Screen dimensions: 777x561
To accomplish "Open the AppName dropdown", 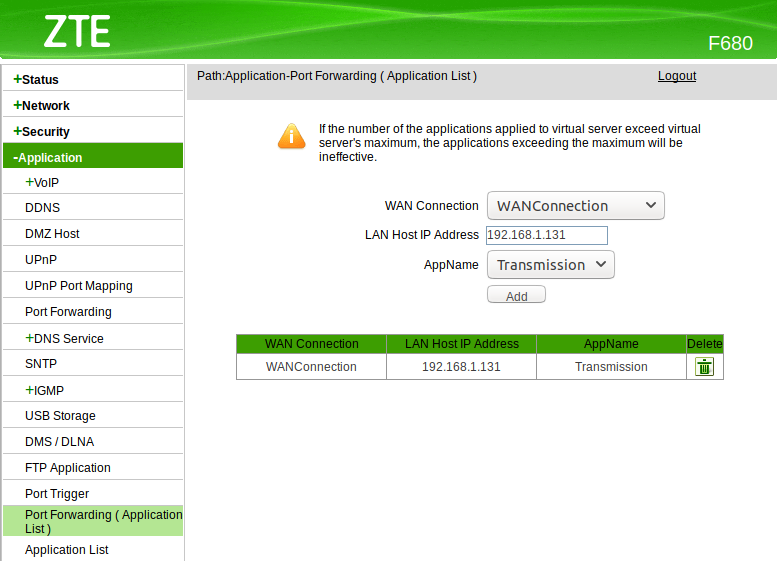I will [x=550, y=265].
